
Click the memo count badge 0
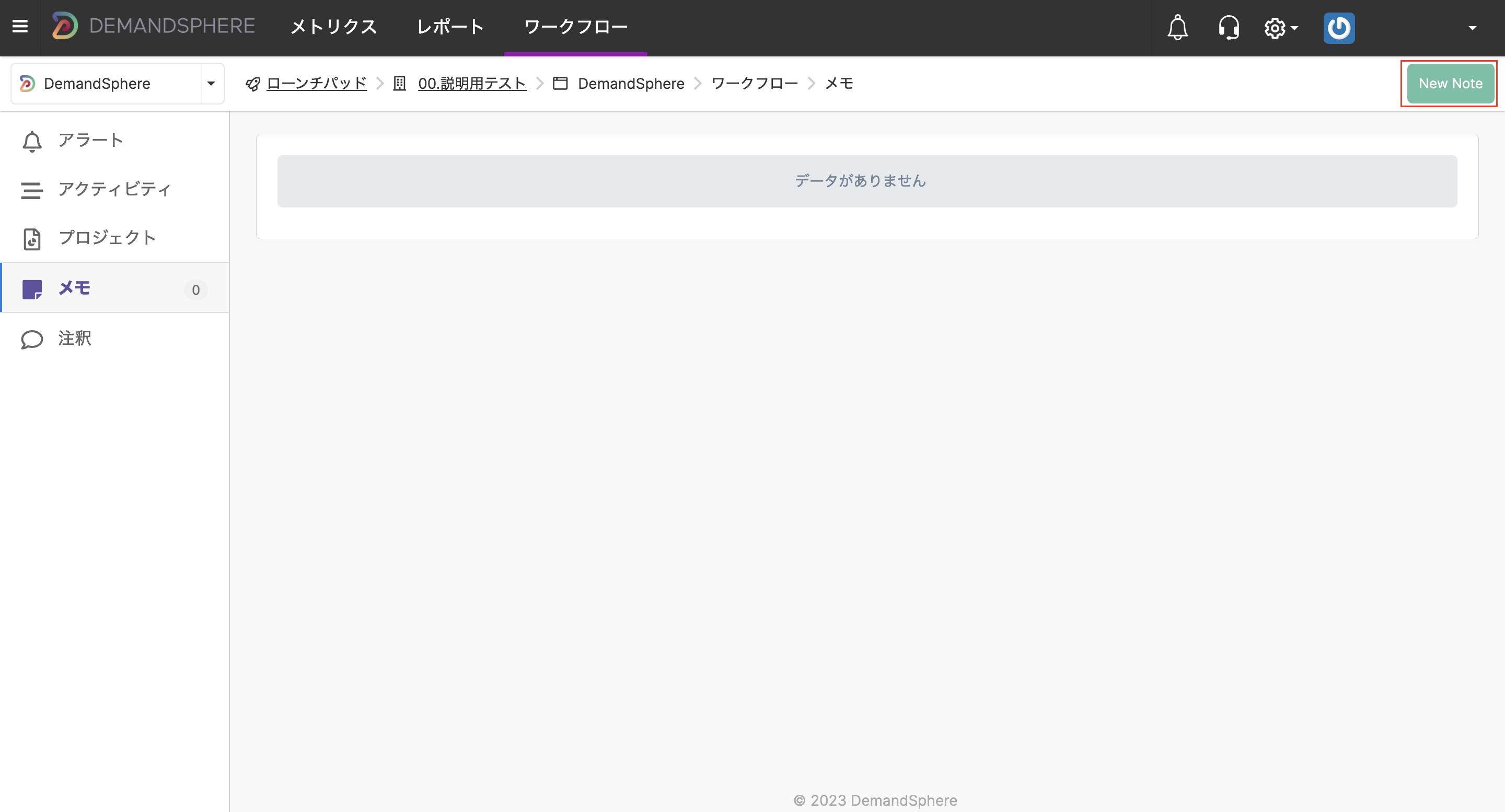coord(196,290)
